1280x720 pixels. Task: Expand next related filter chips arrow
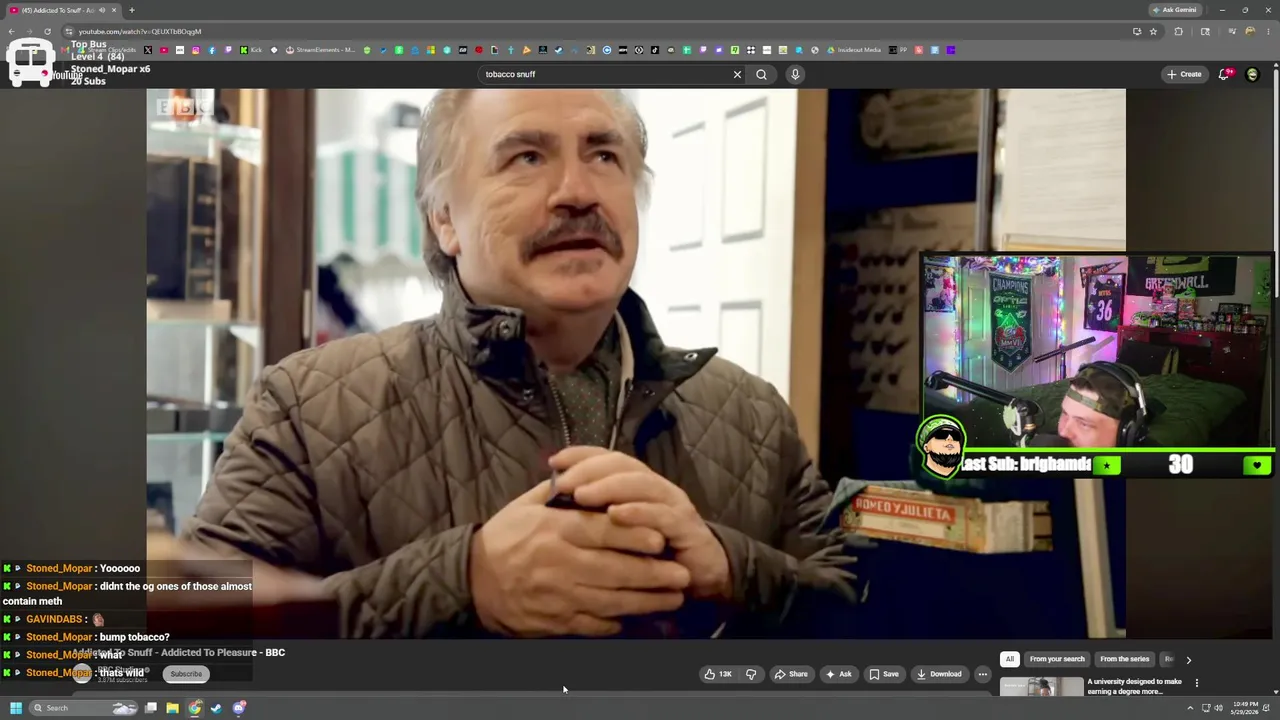(1188, 659)
